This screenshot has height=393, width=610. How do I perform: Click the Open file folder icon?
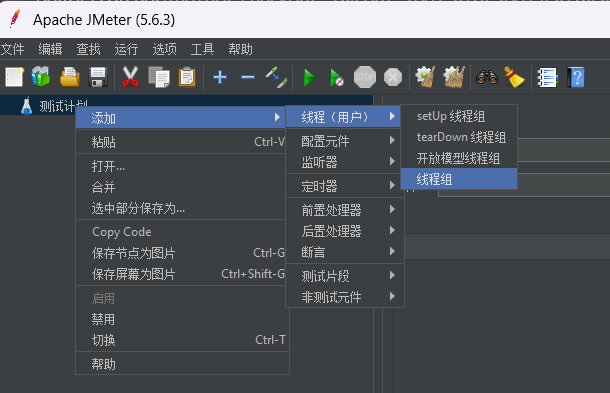[x=70, y=77]
